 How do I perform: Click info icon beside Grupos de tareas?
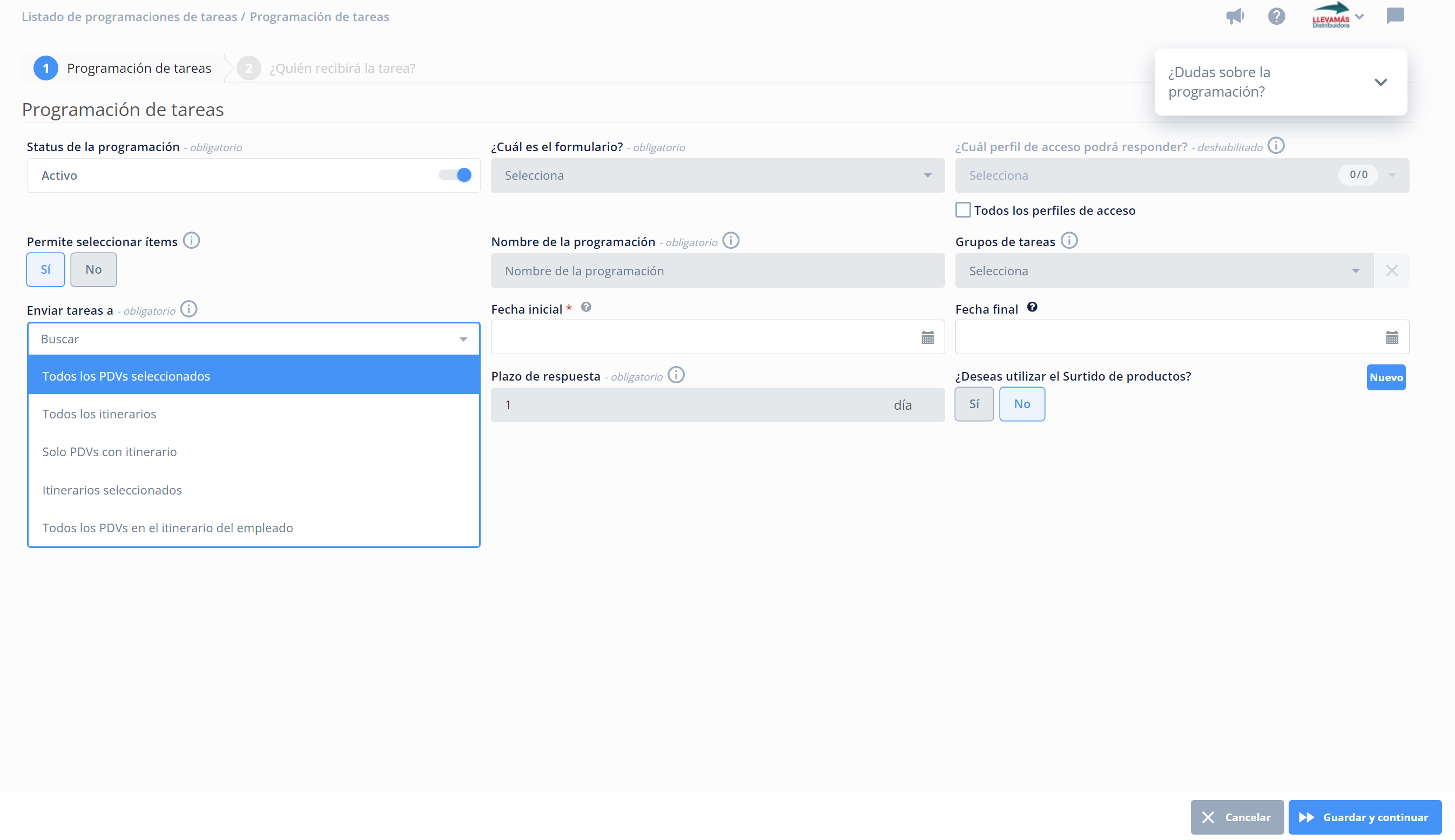tap(1069, 240)
